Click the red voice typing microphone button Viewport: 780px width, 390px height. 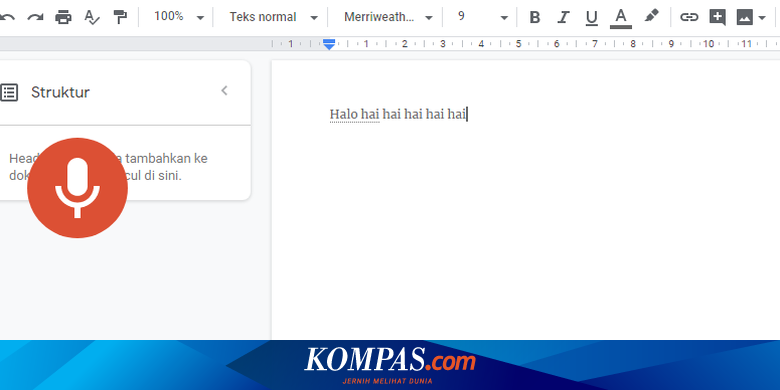pyautogui.click(x=78, y=188)
